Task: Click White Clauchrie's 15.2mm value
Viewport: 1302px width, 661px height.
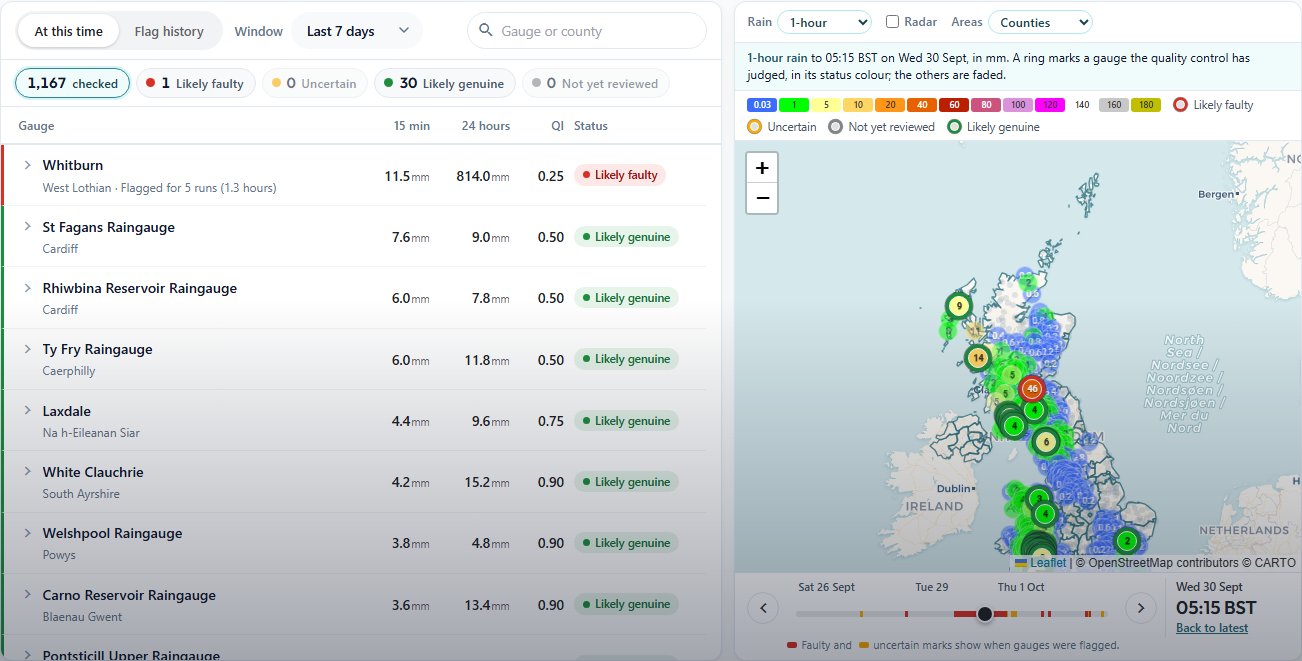Action: (x=486, y=482)
